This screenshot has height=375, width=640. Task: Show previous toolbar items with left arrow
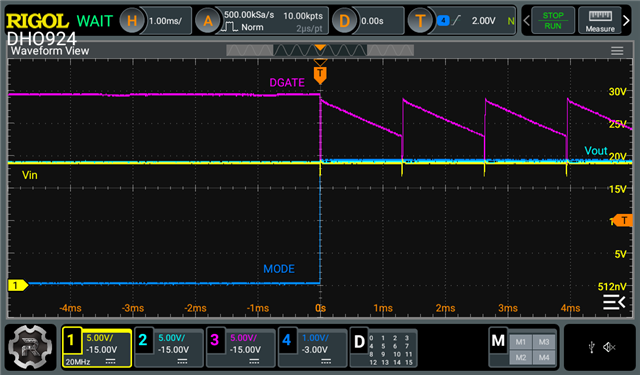[527, 20]
